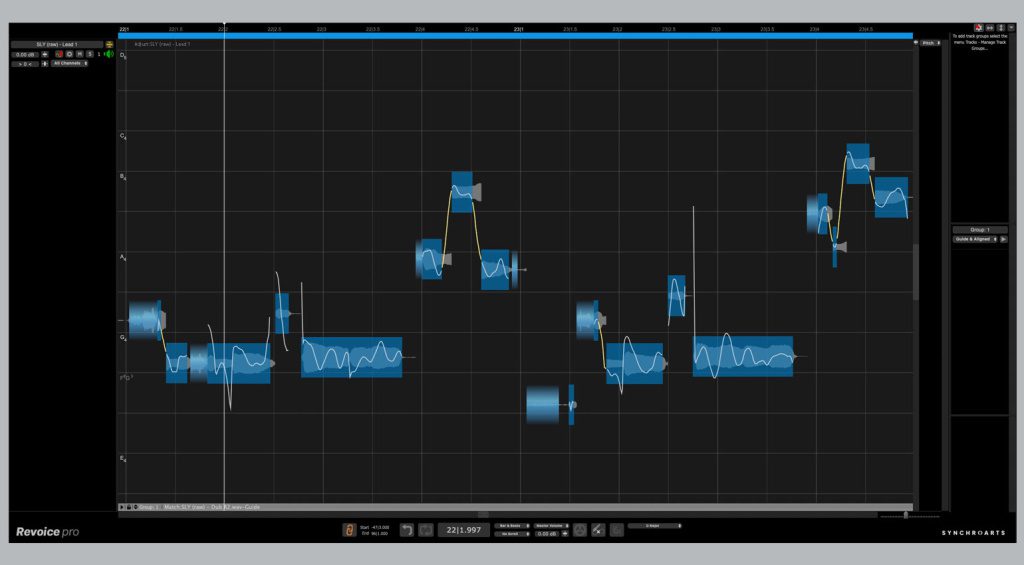The height and width of the screenshot is (565, 1024).
Task: Click the greyed circular icon after pencil
Action: [616, 530]
